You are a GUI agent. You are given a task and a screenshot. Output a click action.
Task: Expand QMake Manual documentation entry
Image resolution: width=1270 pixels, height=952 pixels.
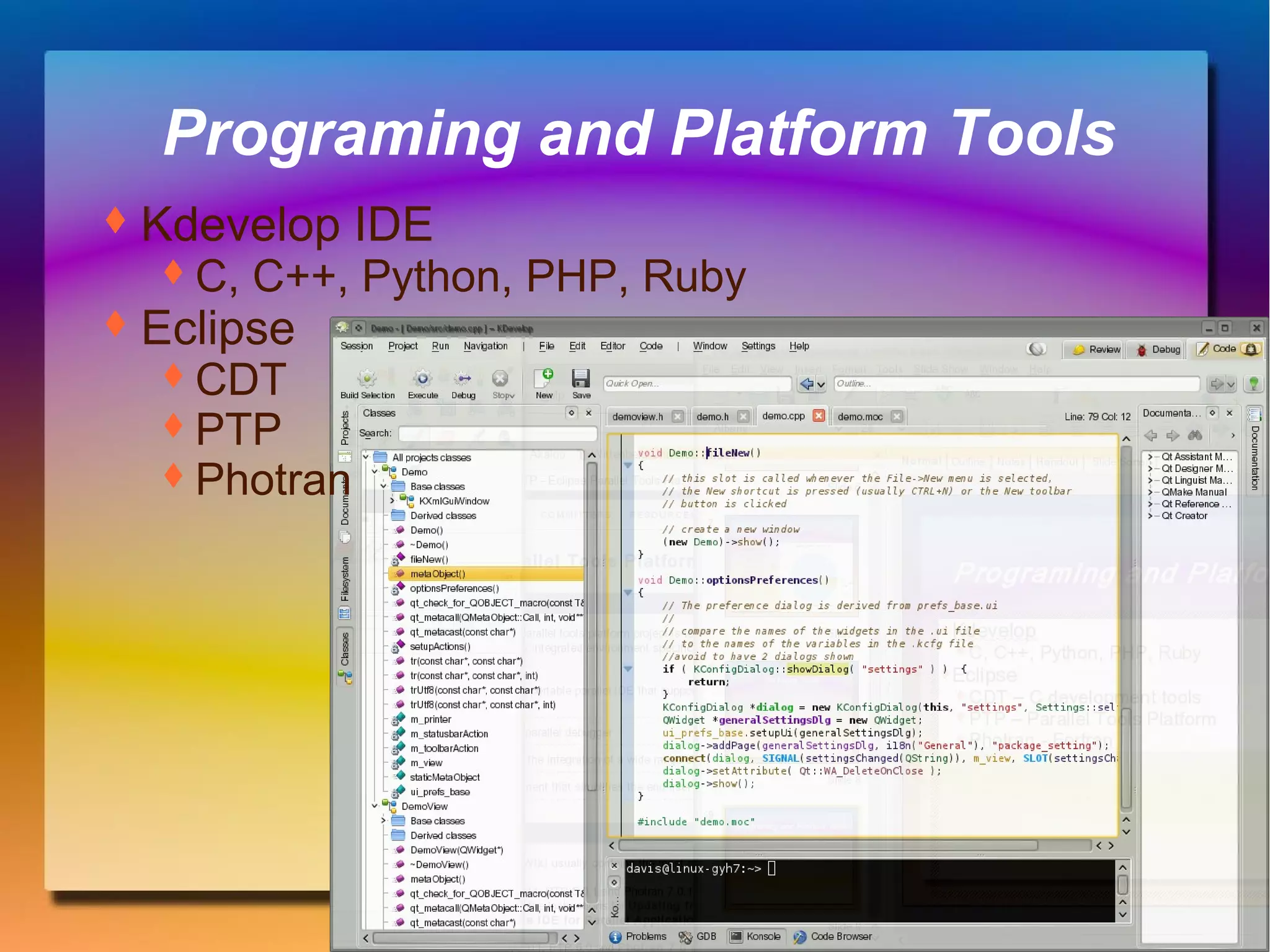pos(1150,492)
